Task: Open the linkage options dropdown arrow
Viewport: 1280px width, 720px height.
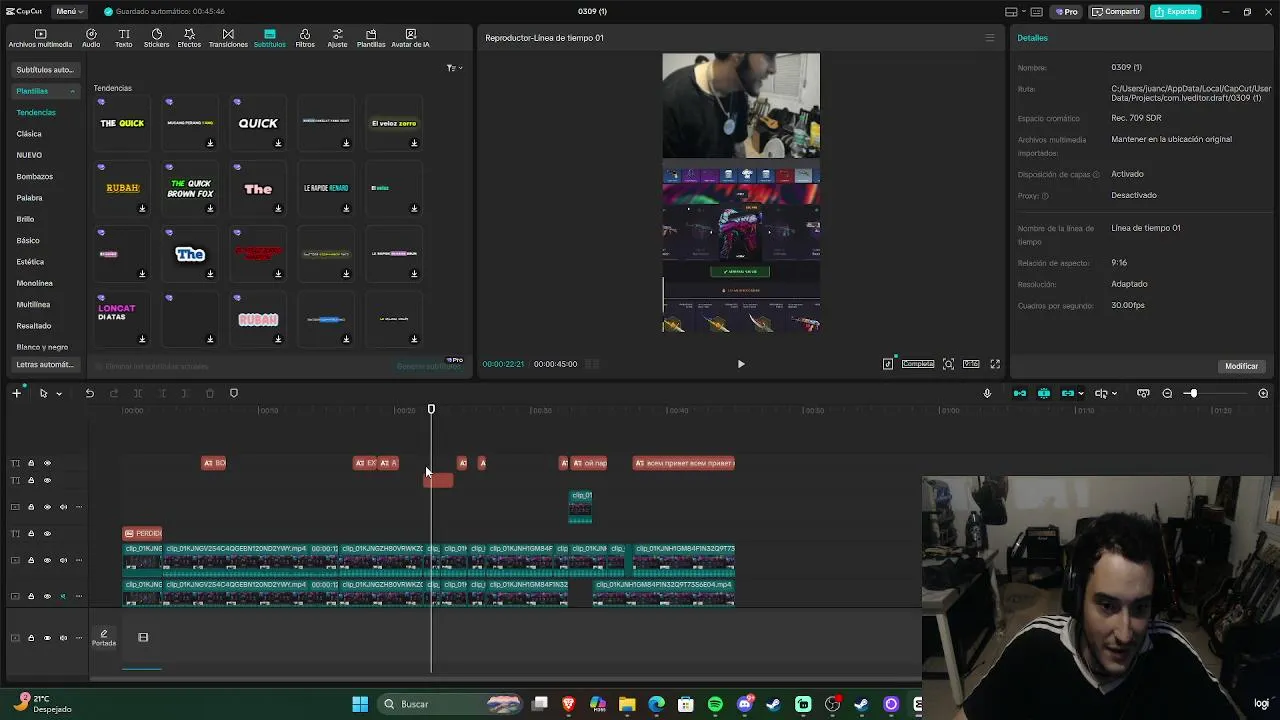Action: [1081, 394]
